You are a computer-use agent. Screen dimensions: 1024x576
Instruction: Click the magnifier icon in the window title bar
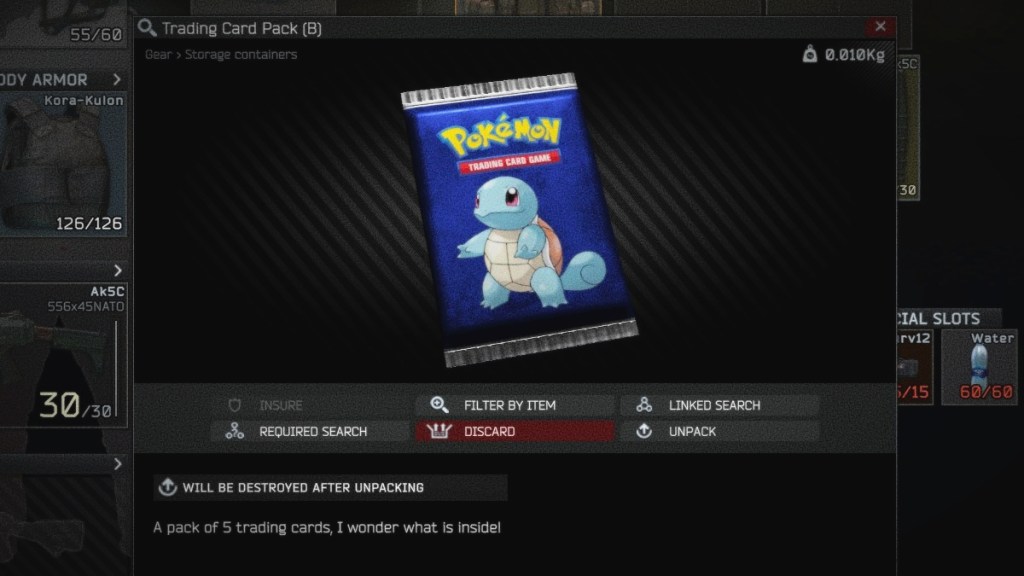pos(146,28)
